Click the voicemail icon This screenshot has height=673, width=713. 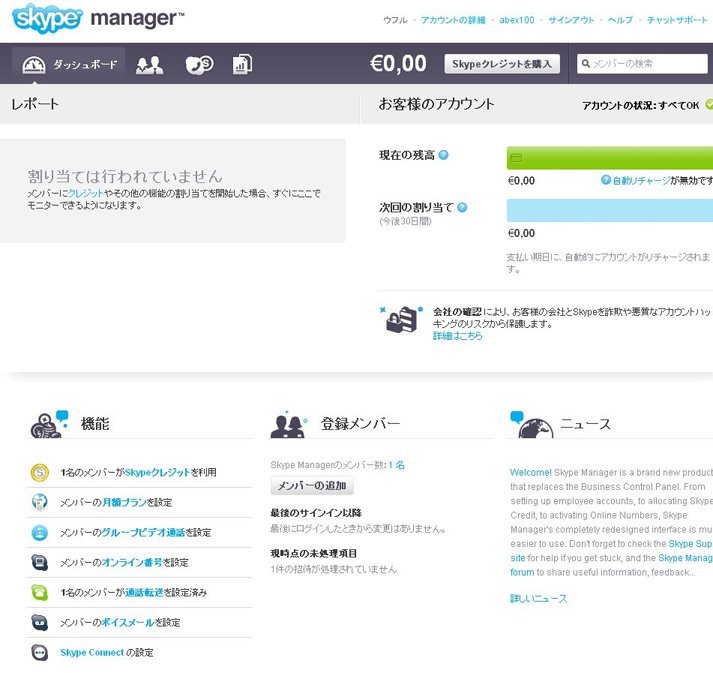pos(40,622)
